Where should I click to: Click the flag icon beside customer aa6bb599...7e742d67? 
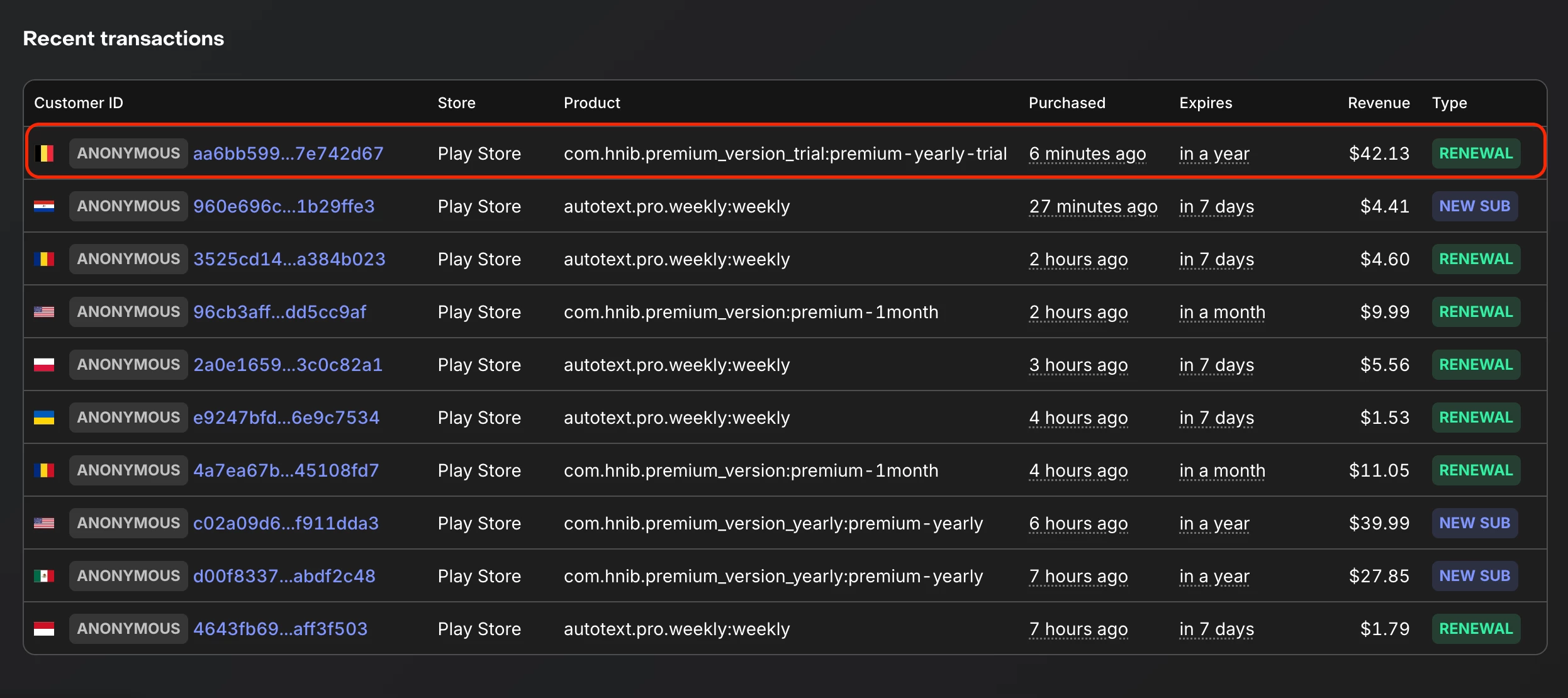[x=44, y=153]
